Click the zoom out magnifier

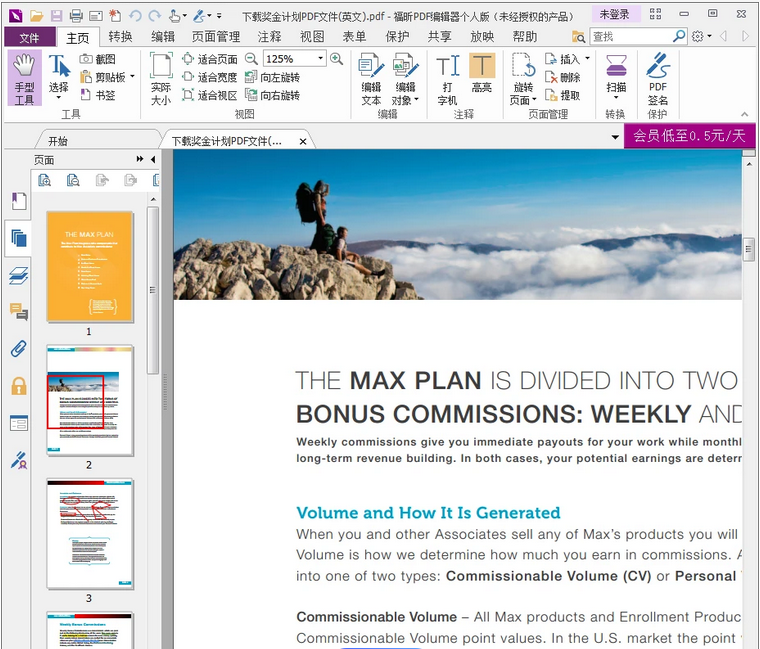(x=251, y=59)
